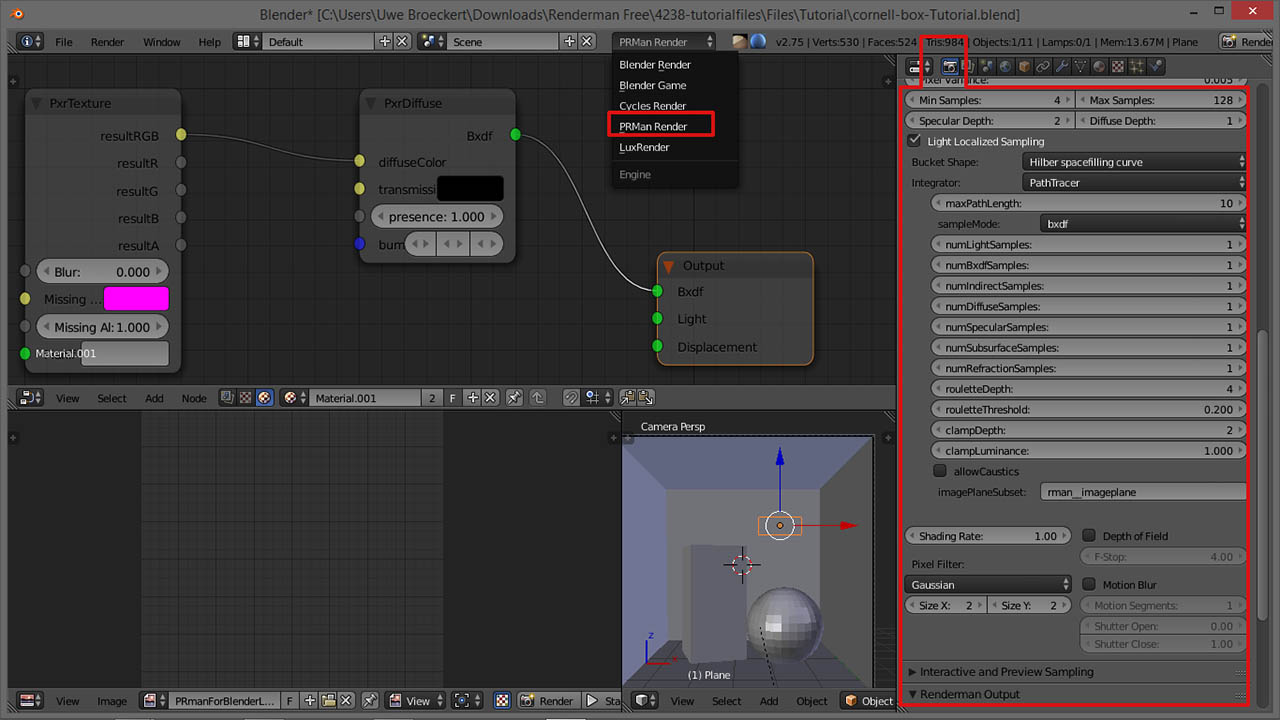Enable Motion Blur checkbox
Image resolution: width=1280 pixels, height=720 pixels.
pyautogui.click(x=1089, y=584)
